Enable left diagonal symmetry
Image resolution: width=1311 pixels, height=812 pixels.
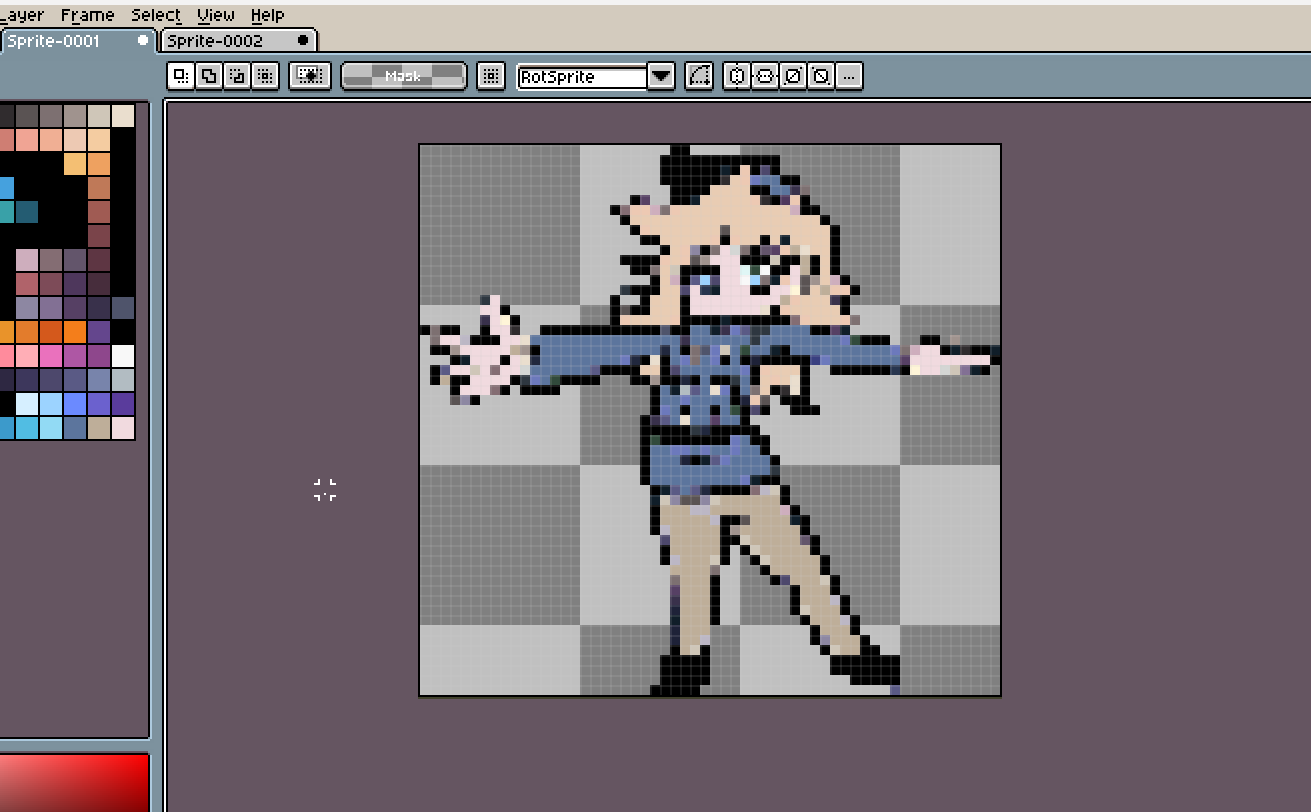point(820,75)
